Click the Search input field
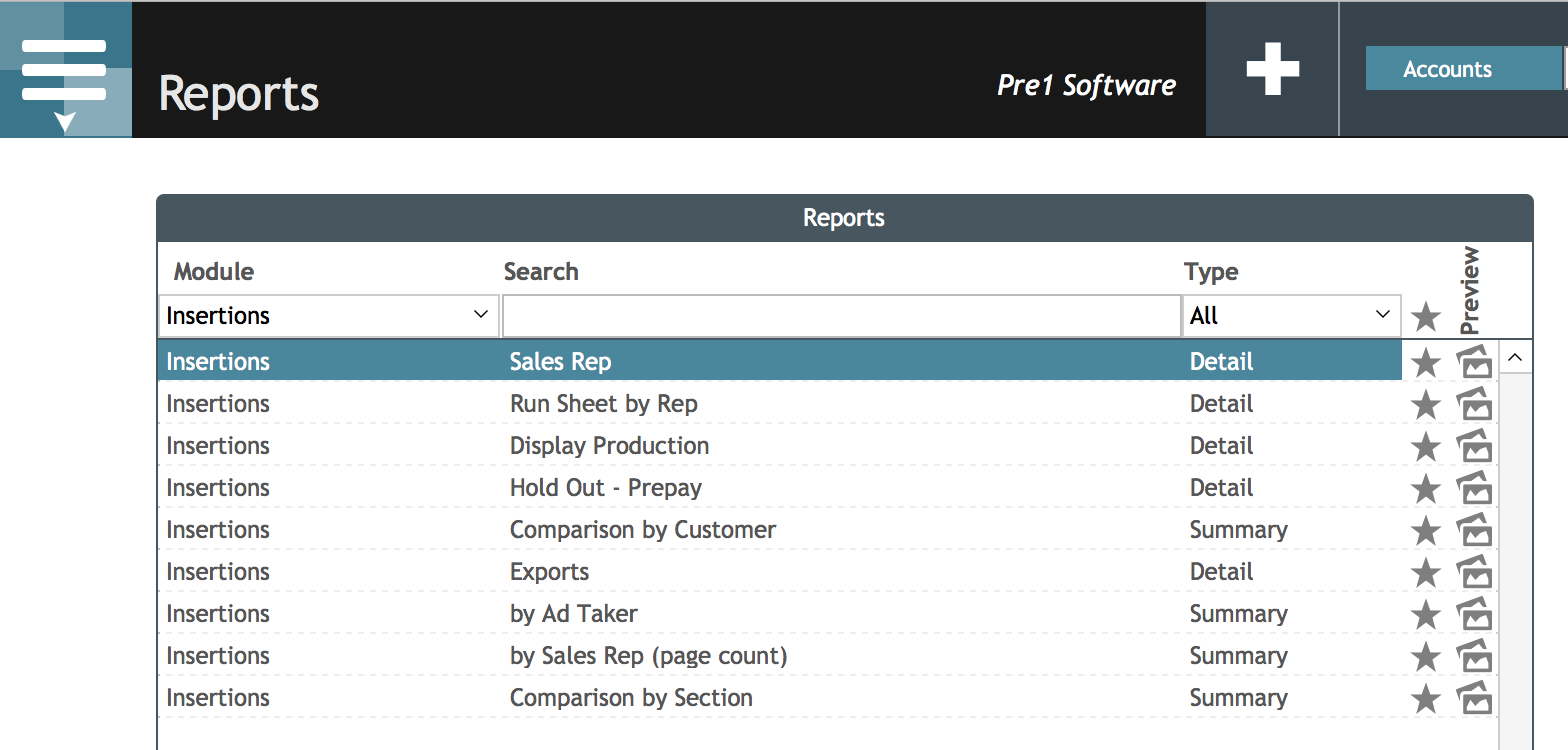Screen dimensions: 1568x750 click(841, 316)
